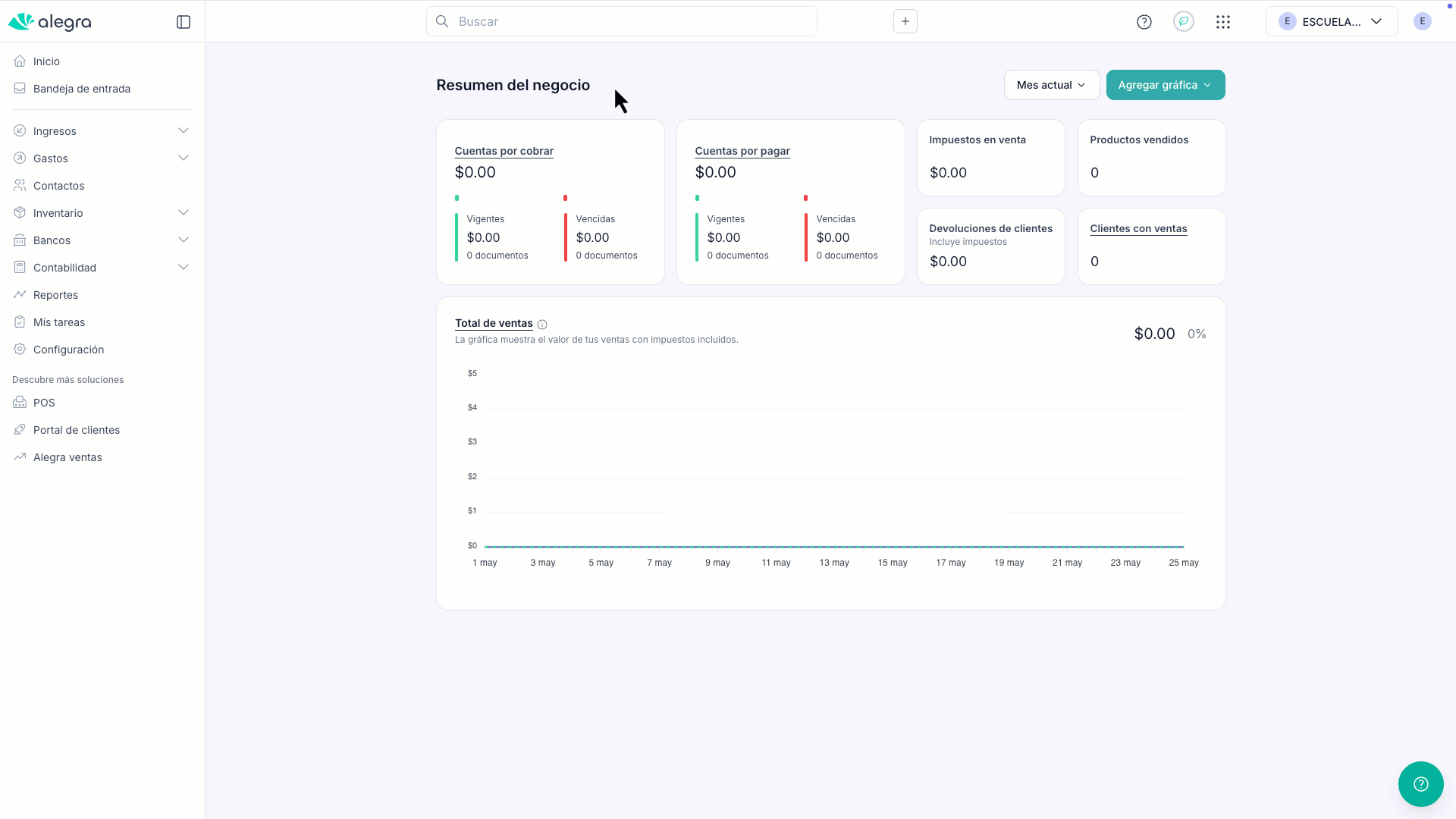Screen dimensions: 1456x819
Task: Focus the Buscar search field
Action: (622, 21)
